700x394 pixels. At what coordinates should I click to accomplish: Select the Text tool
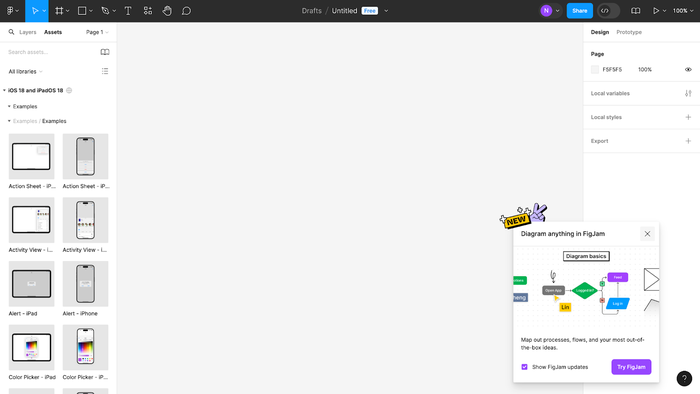[128, 11]
